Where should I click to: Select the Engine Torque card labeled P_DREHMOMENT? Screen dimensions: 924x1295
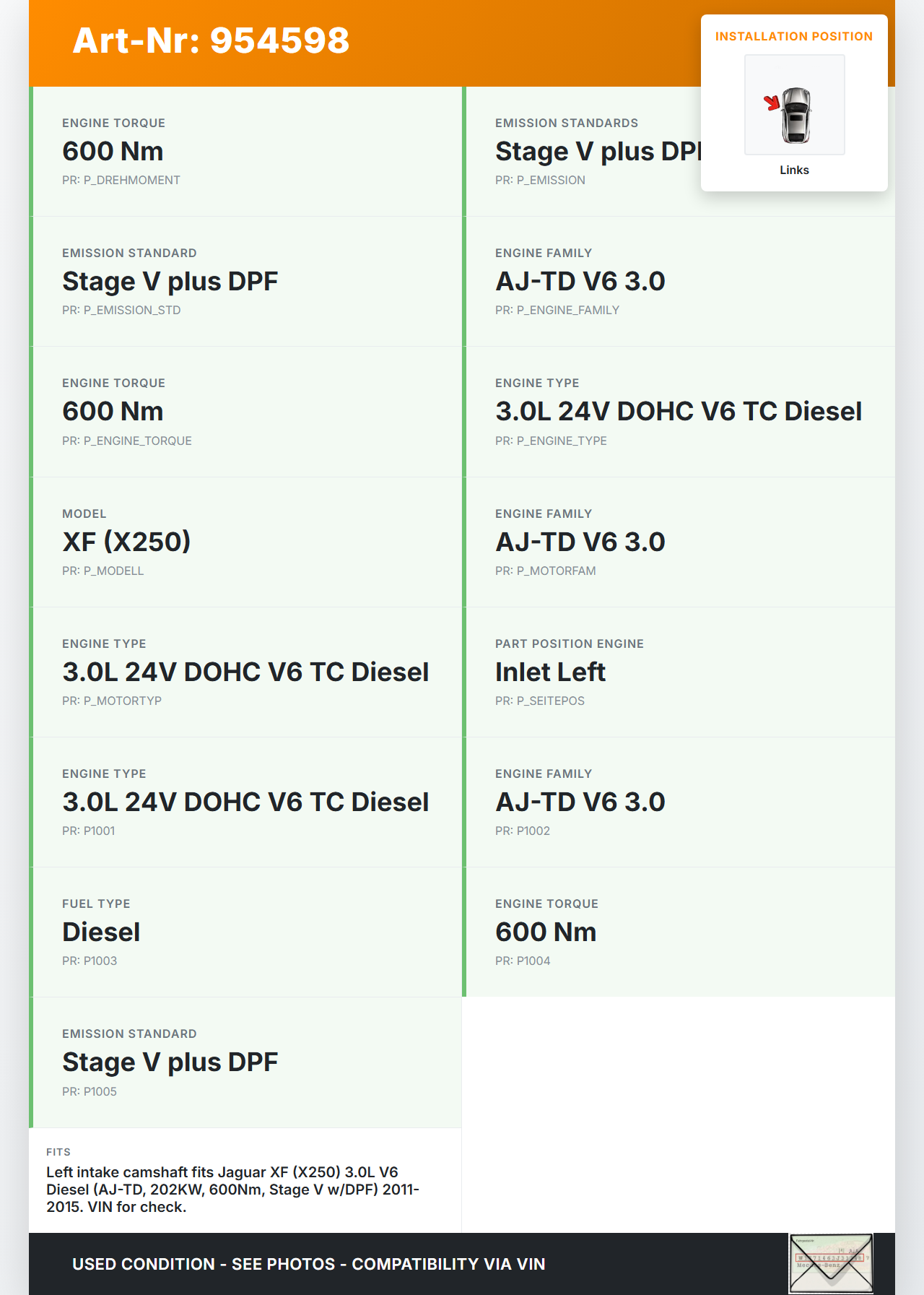247,152
